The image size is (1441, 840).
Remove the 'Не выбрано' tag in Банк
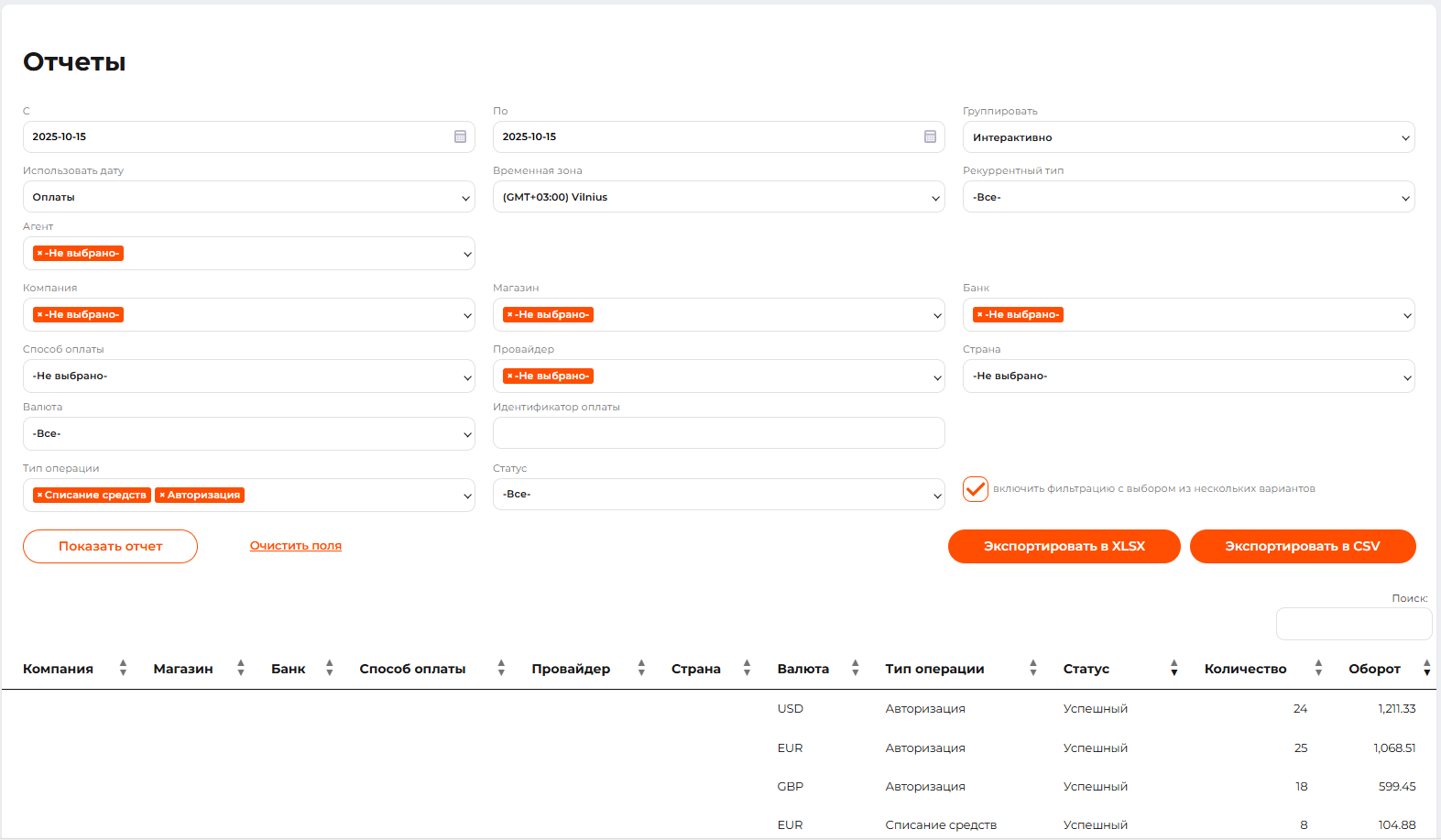point(979,314)
